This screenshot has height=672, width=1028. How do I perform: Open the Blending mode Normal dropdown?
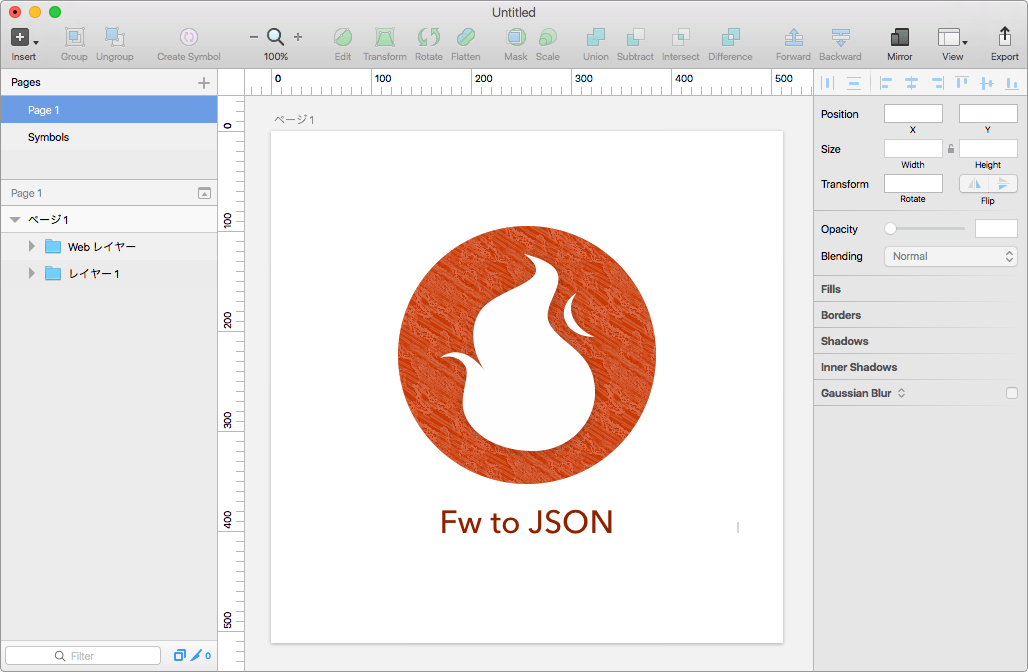950,256
